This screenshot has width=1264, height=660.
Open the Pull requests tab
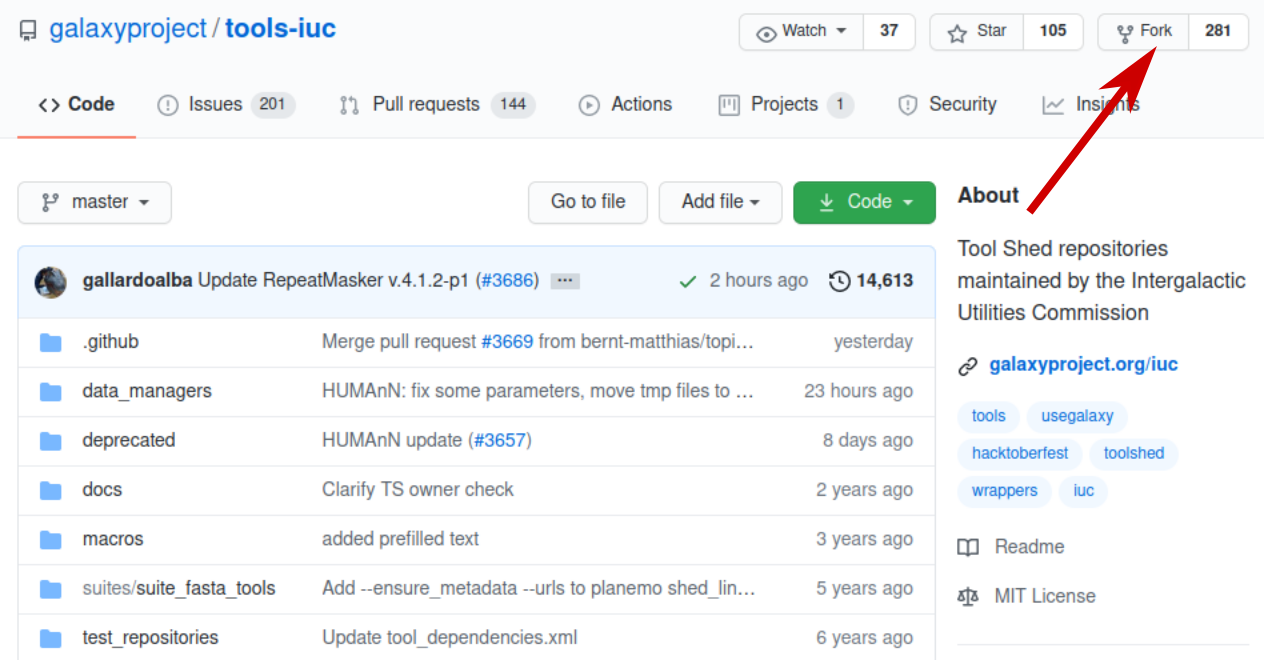pos(437,104)
